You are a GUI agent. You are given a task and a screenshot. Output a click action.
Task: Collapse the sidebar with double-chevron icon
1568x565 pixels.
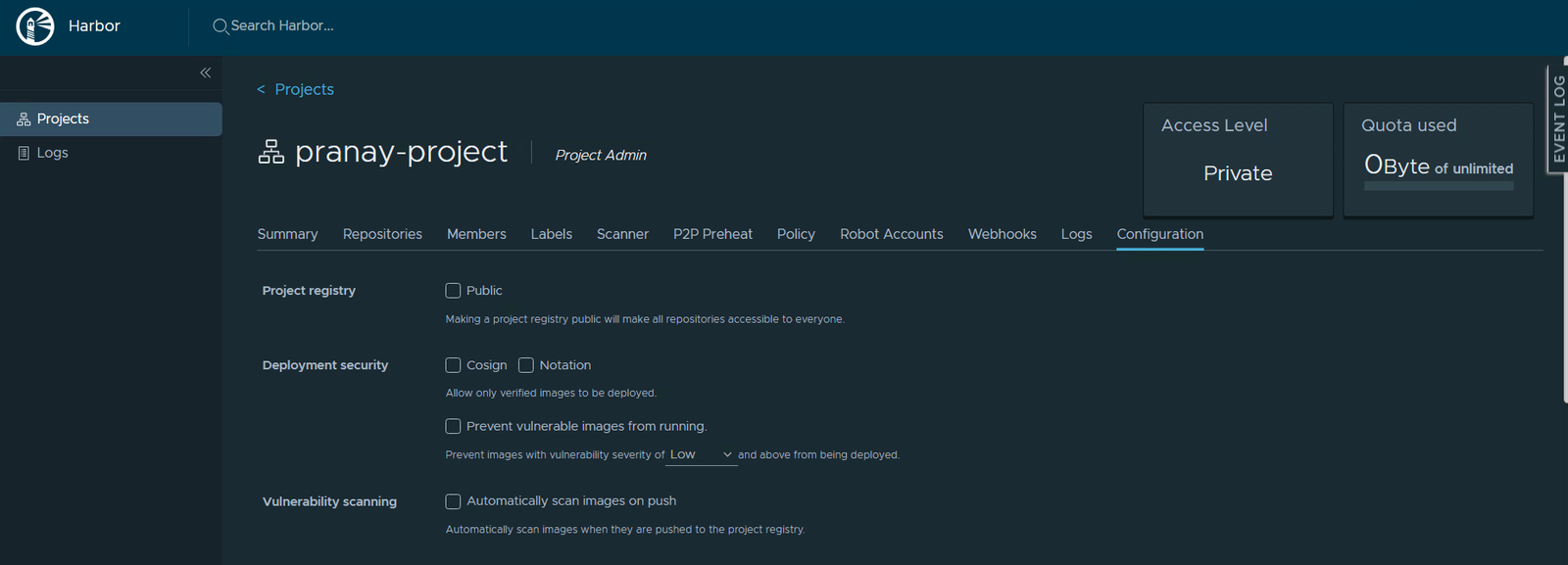pyautogui.click(x=206, y=72)
